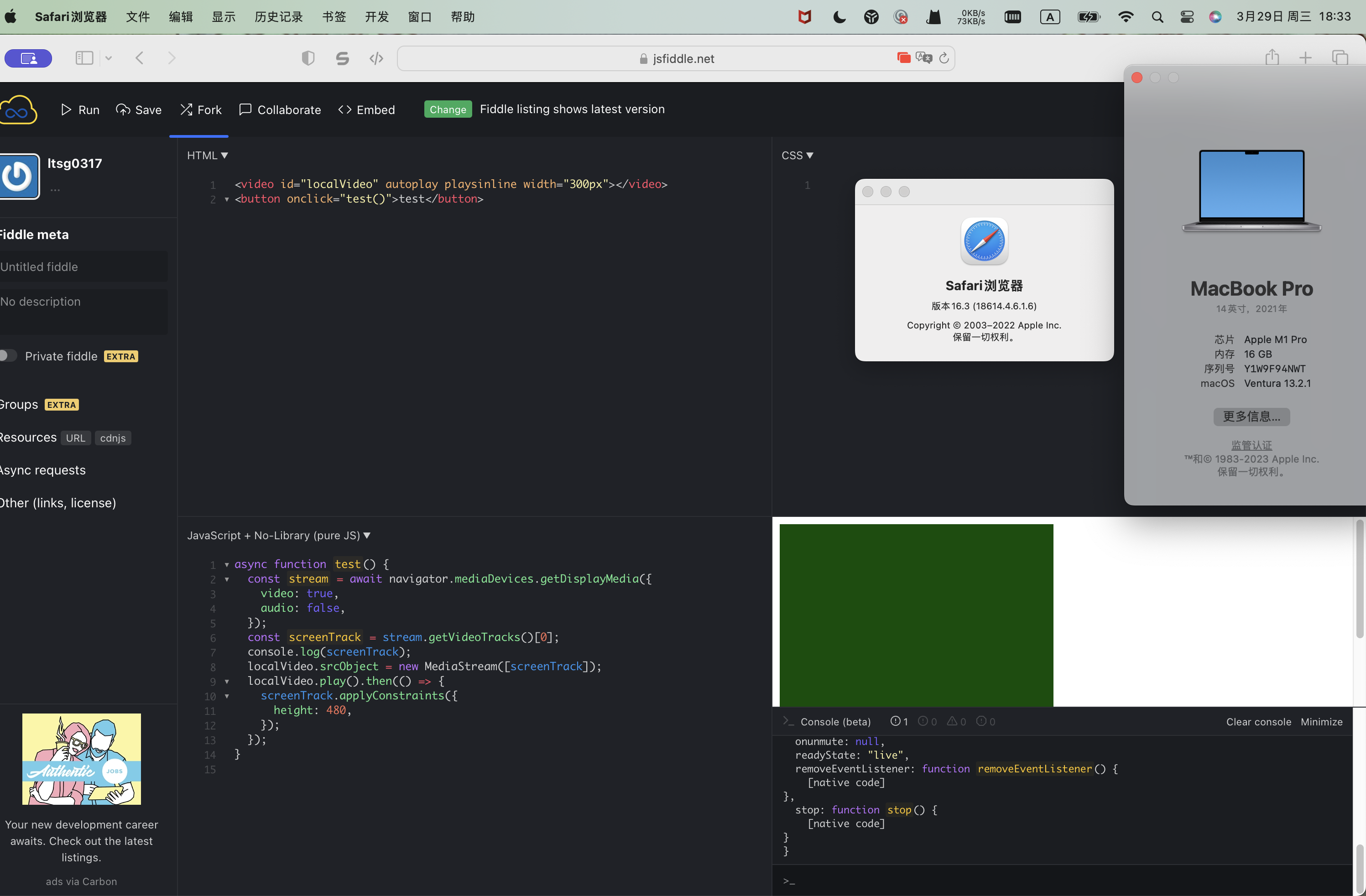Open the Collaborate chat option
The height and width of the screenshot is (896, 1366).
tap(280, 109)
